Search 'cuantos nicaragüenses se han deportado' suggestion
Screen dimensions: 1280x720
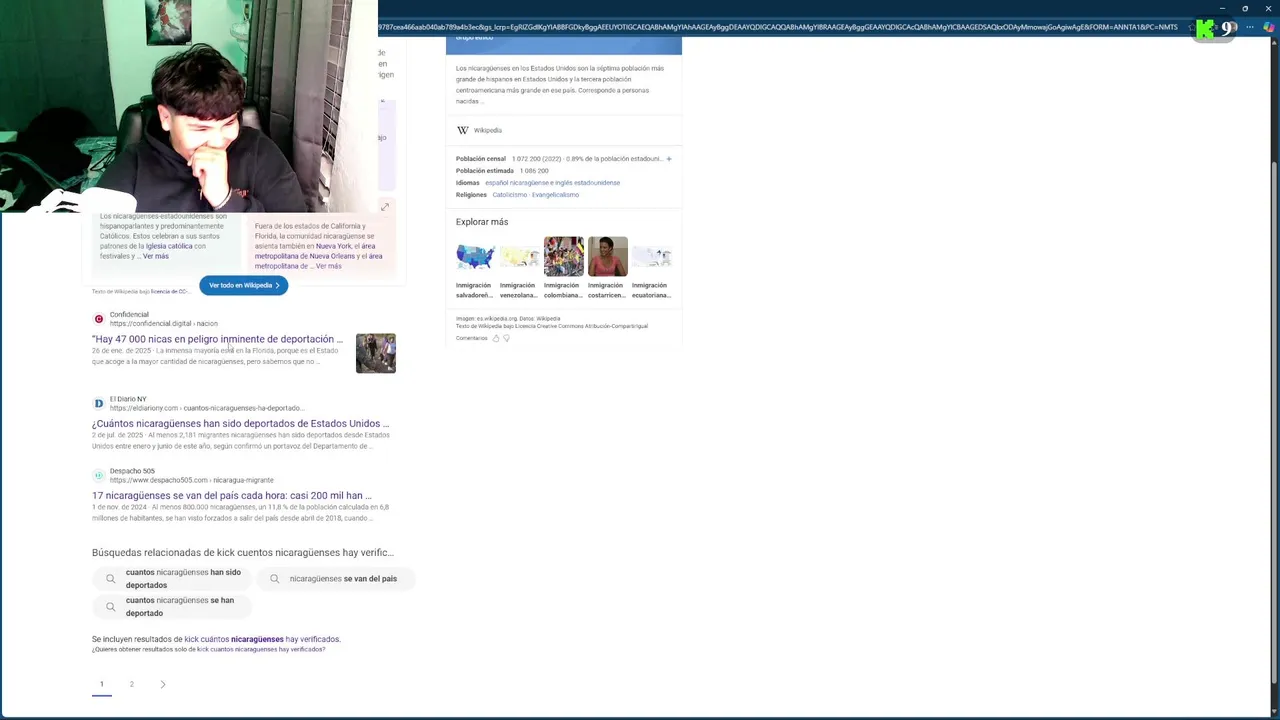[172, 607]
